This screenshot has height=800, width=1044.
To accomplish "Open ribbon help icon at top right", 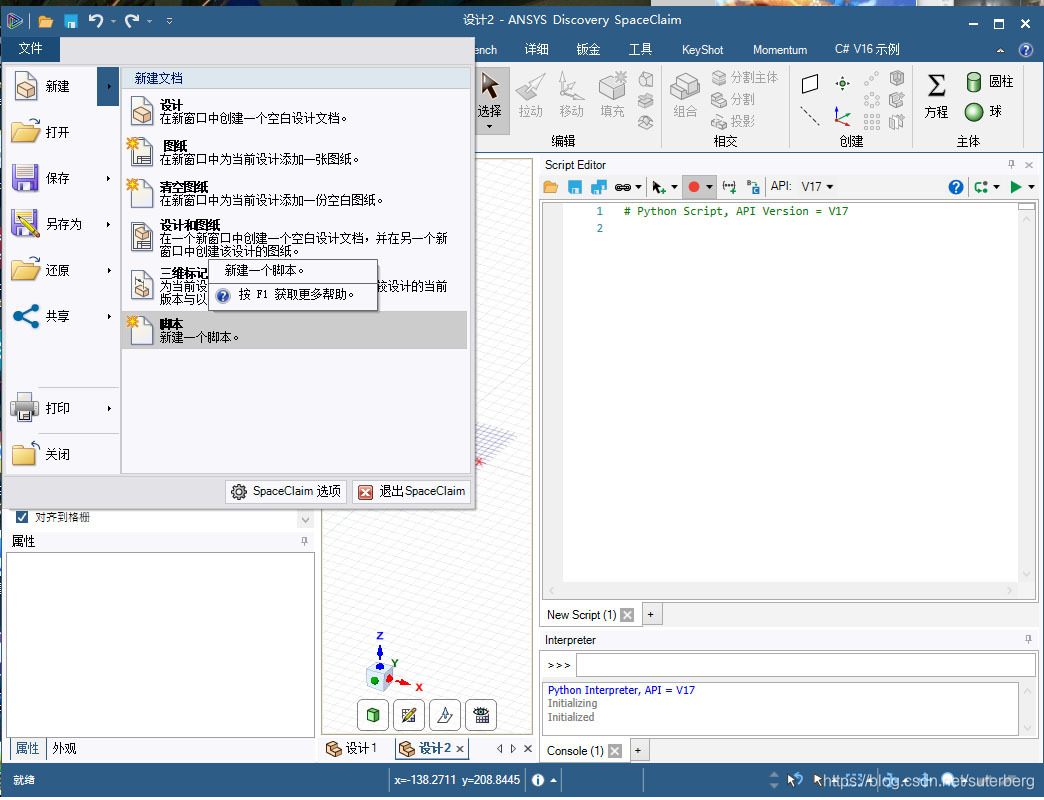I will click(1026, 50).
